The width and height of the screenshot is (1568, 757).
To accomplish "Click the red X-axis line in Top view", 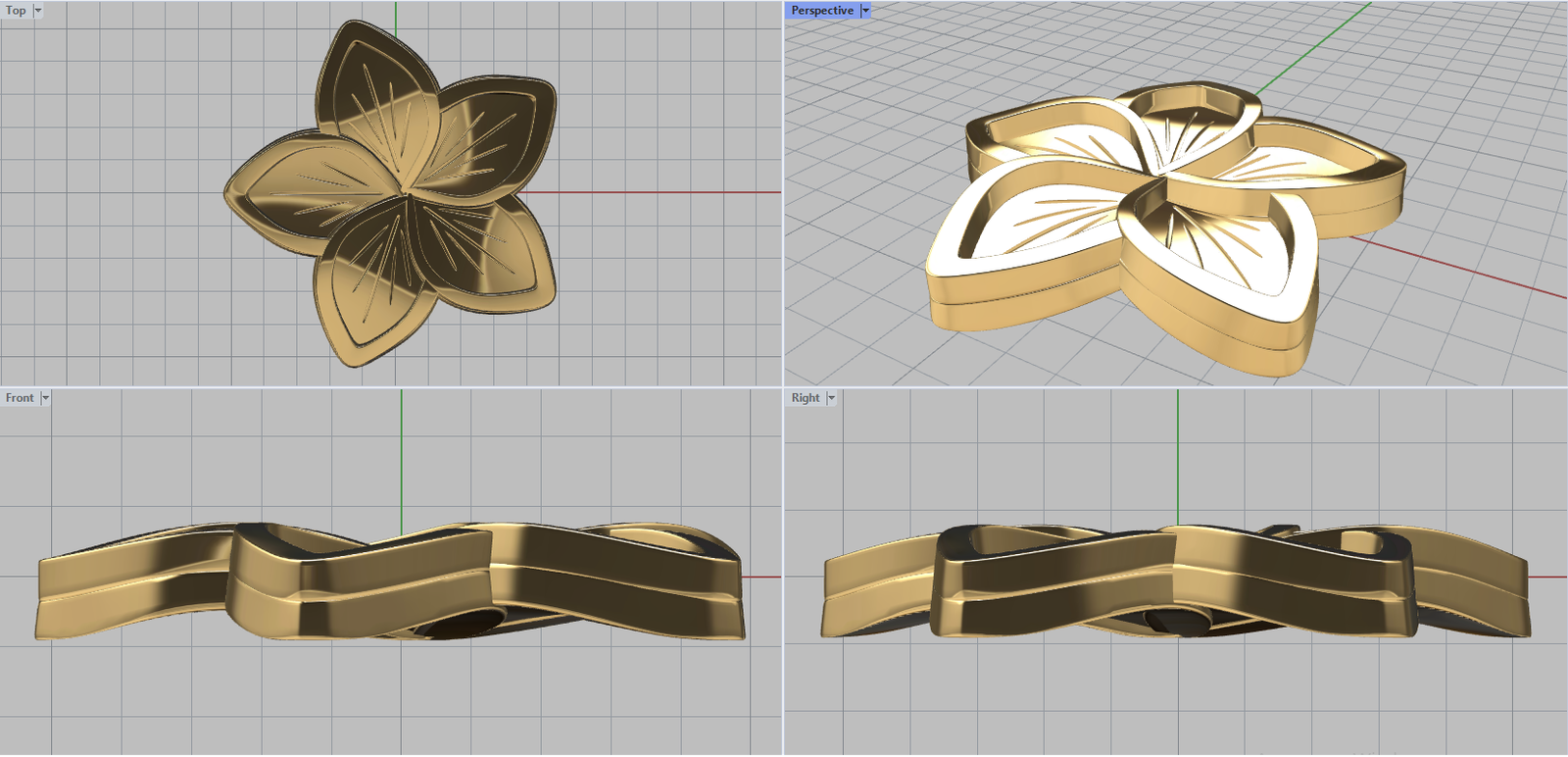I will coord(666,192).
